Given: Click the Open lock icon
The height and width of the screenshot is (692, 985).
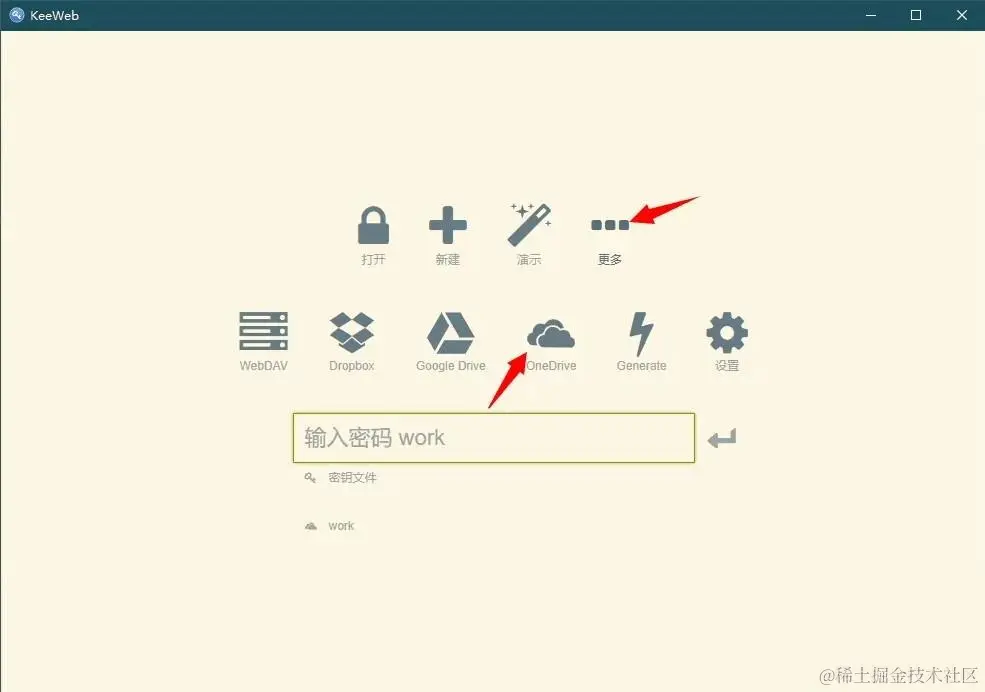Looking at the screenshot, I should click(x=373, y=225).
